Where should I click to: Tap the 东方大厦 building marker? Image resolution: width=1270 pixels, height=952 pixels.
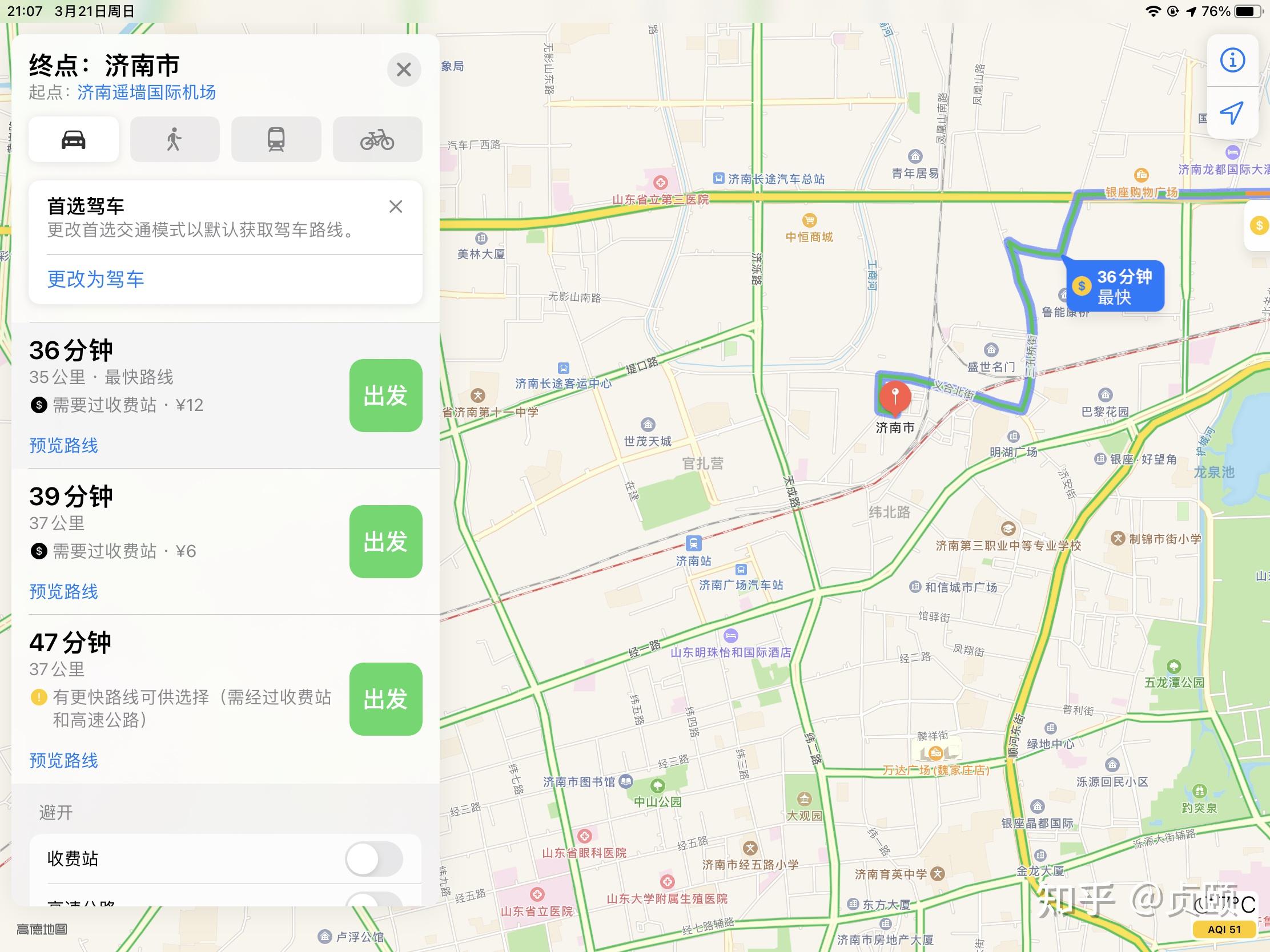(853, 904)
